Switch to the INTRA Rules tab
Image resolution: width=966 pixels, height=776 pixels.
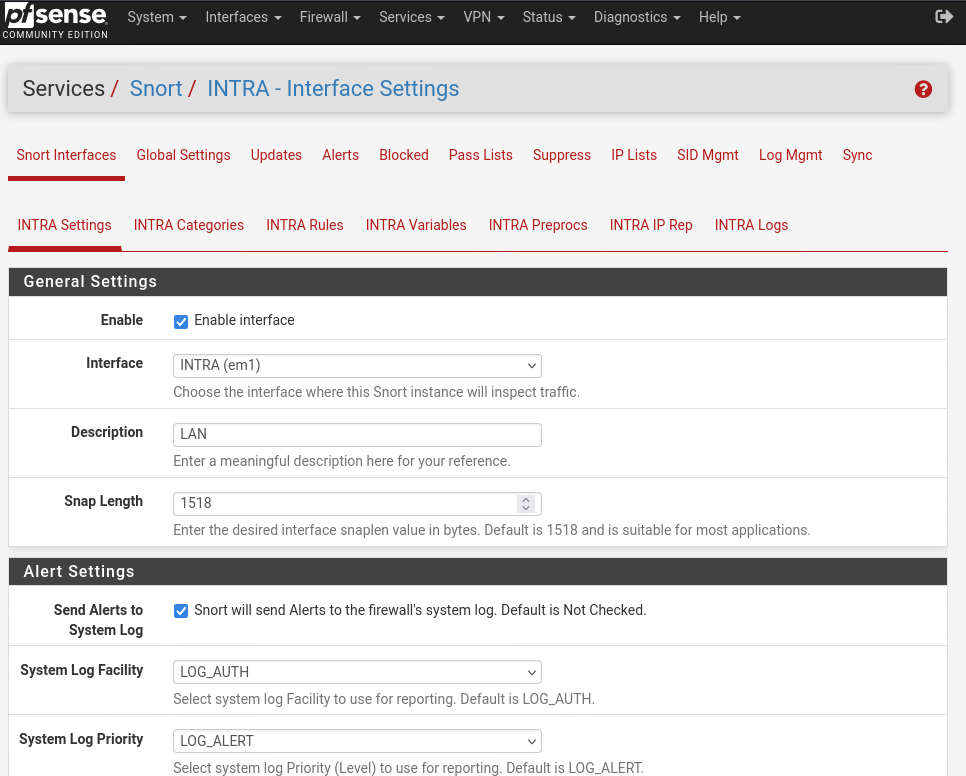[x=305, y=225]
